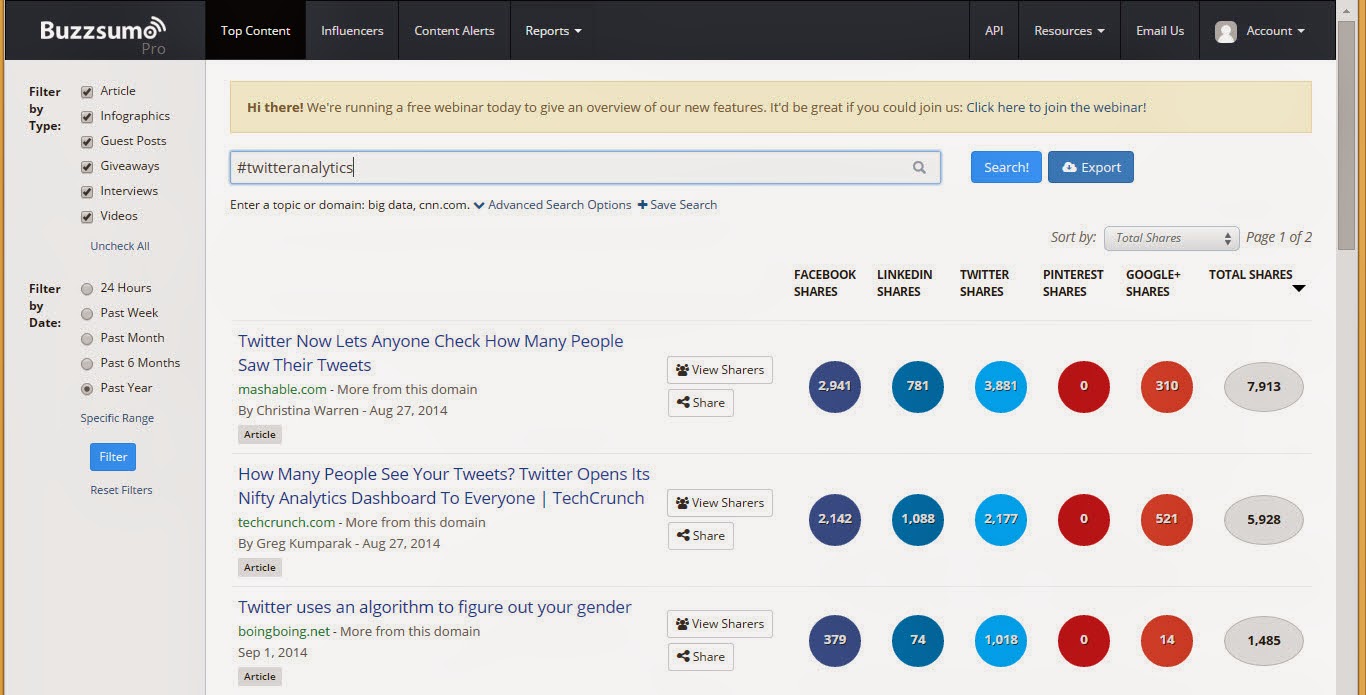
Task: Click the TechCrunch Pinterest shares circle
Action: coord(1083,519)
